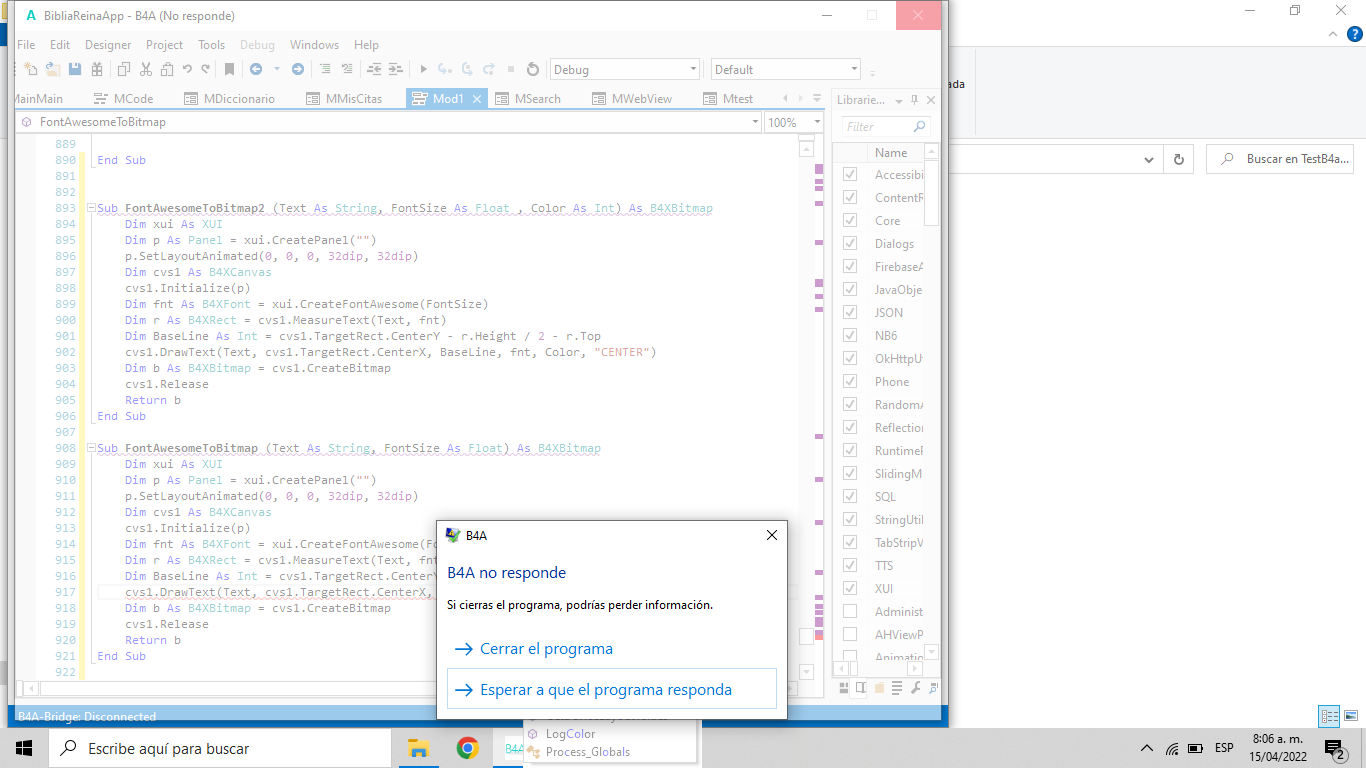Open the wrench tab icon below Libraries
The image size is (1366, 768).
click(916, 687)
